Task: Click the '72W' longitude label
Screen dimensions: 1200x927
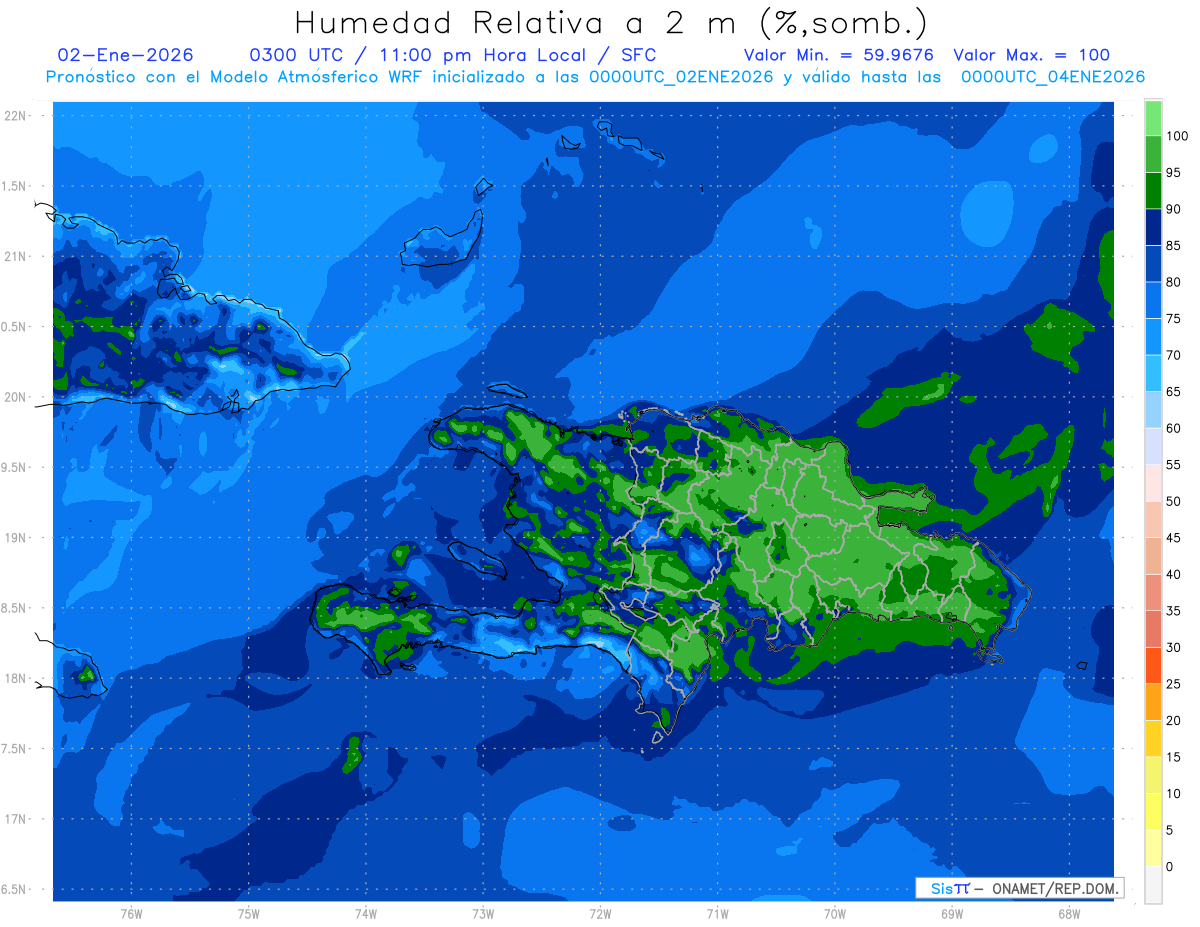Action: pyautogui.click(x=600, y=913)
